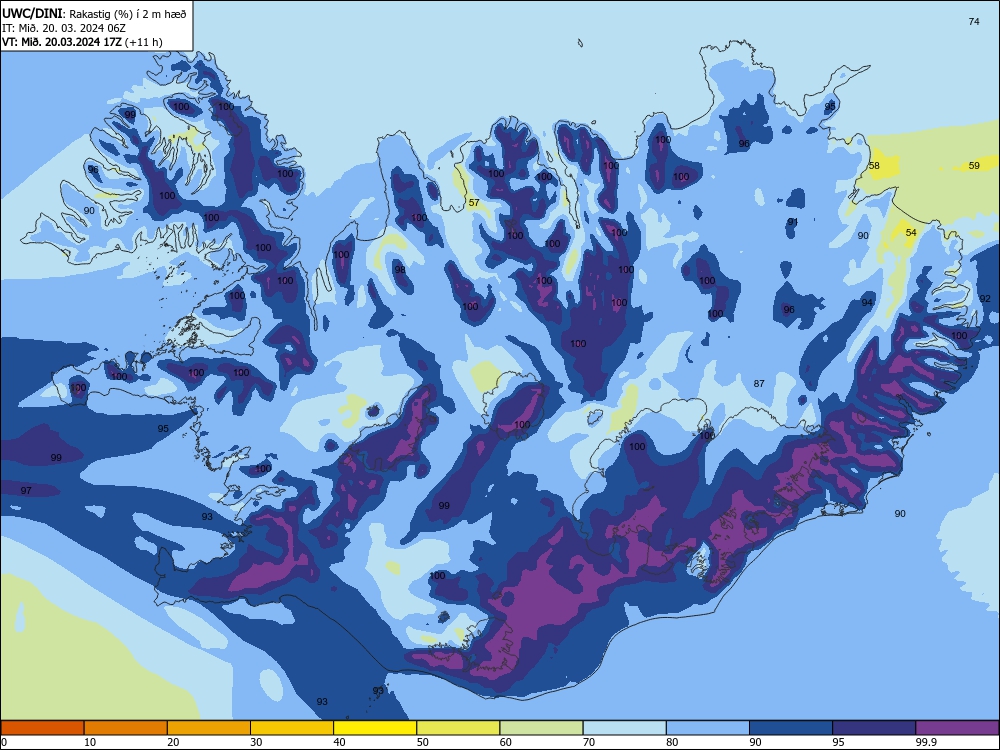Click the legend tick label '99.9'
This screenshot has width=1000, height=750.
[x=926, y=742]
